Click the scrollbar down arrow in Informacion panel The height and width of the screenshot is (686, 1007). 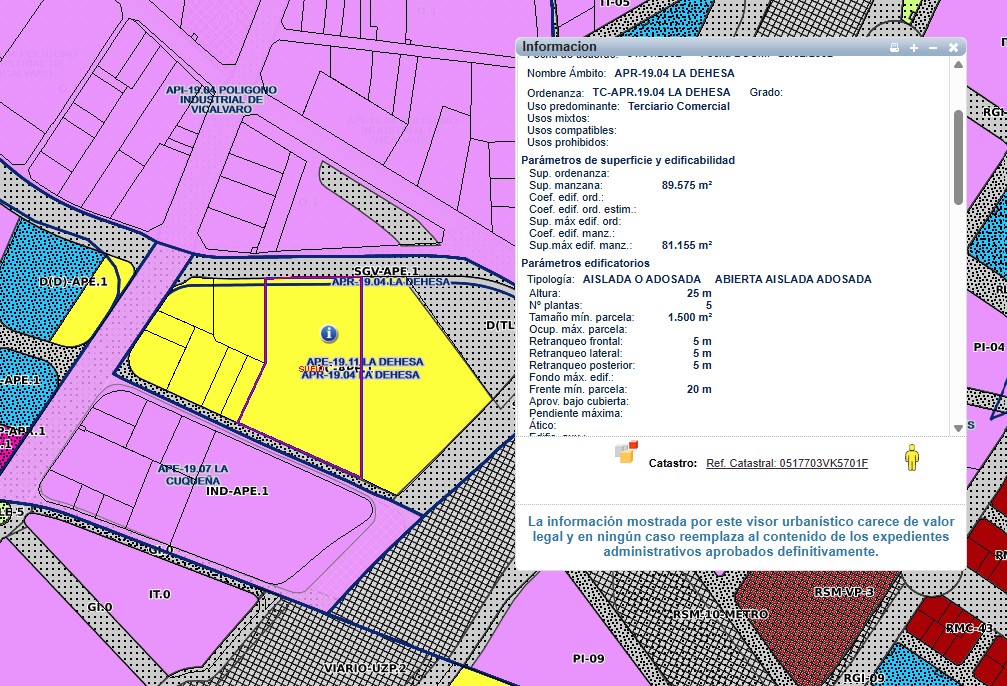958,428
